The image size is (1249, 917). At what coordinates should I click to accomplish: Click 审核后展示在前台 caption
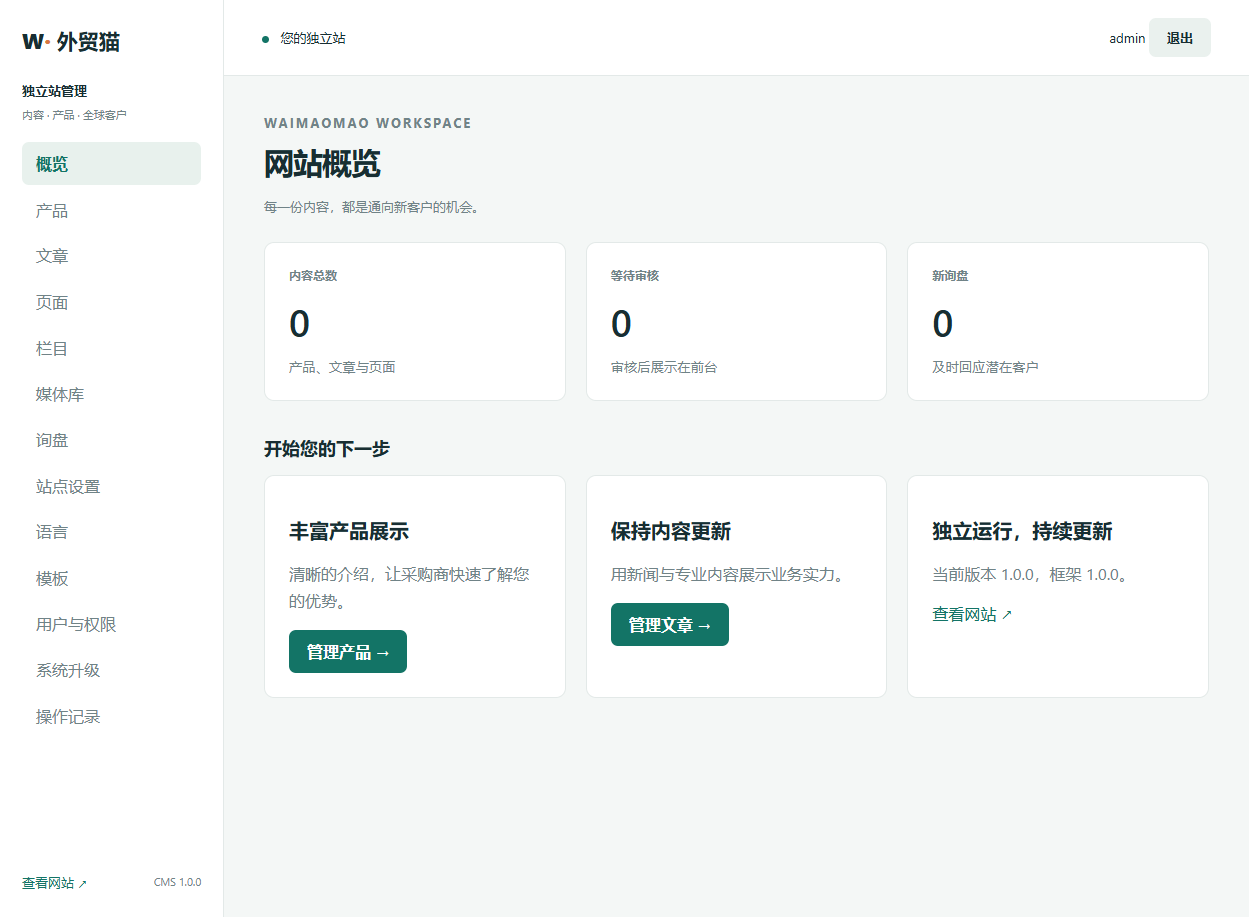[664, 367]
